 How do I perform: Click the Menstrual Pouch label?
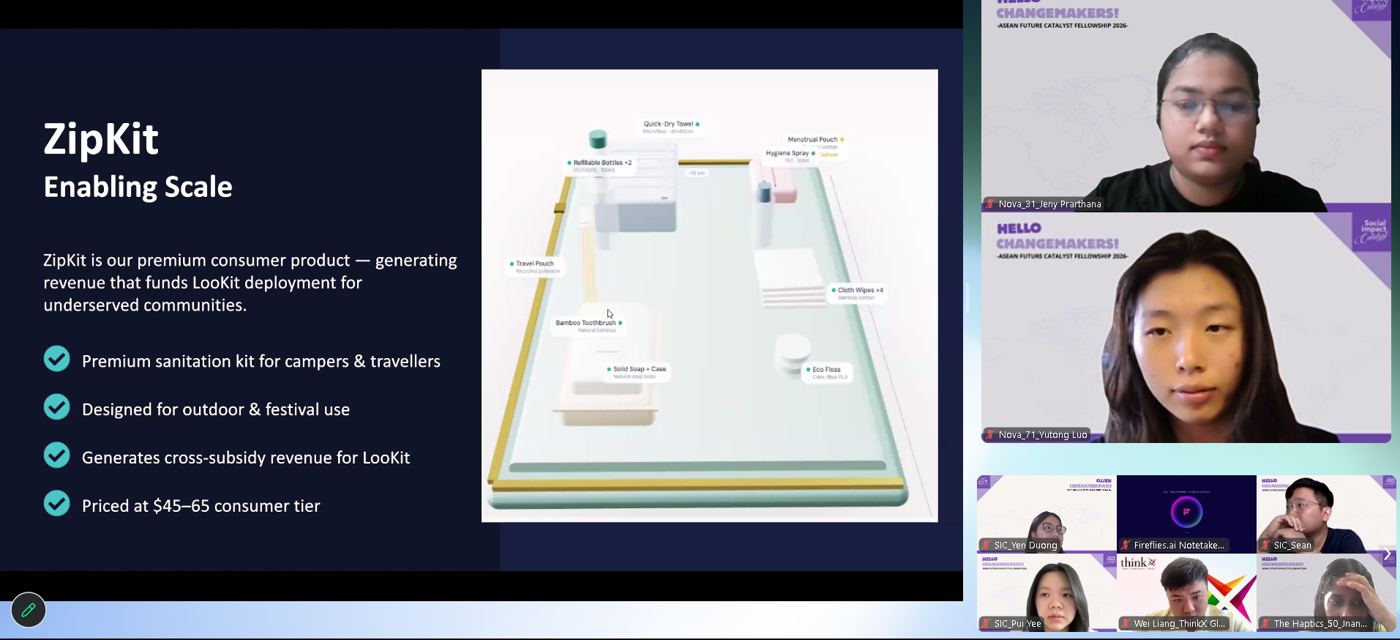[813, 140]
